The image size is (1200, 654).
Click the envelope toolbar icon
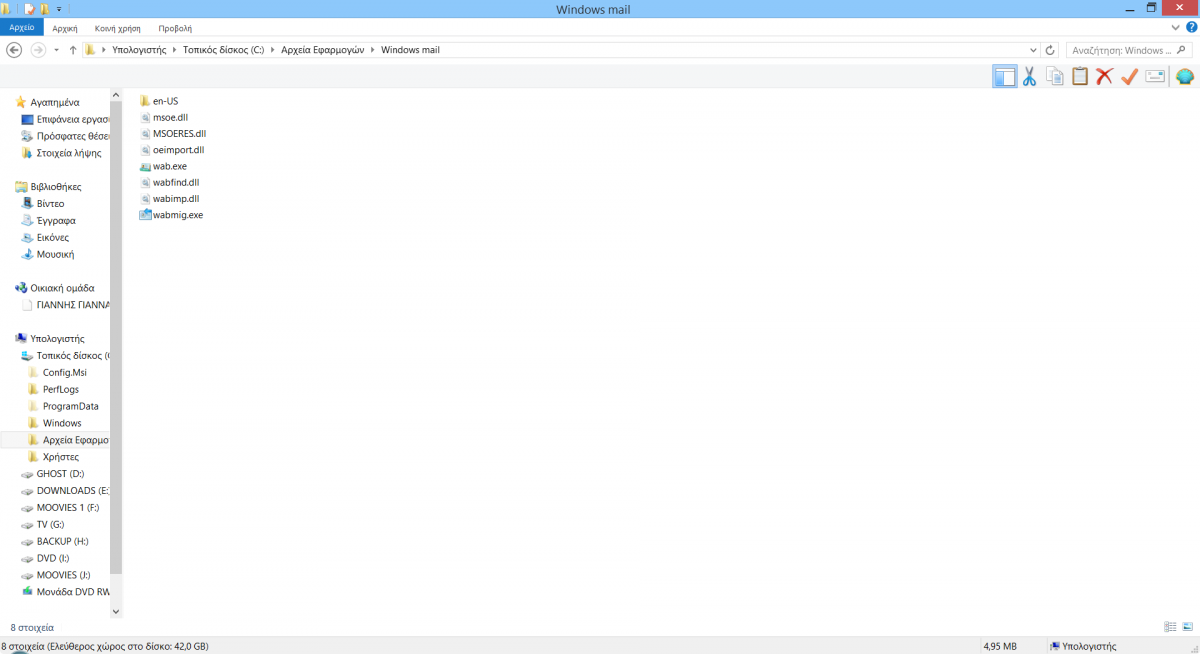[1155, 76]
